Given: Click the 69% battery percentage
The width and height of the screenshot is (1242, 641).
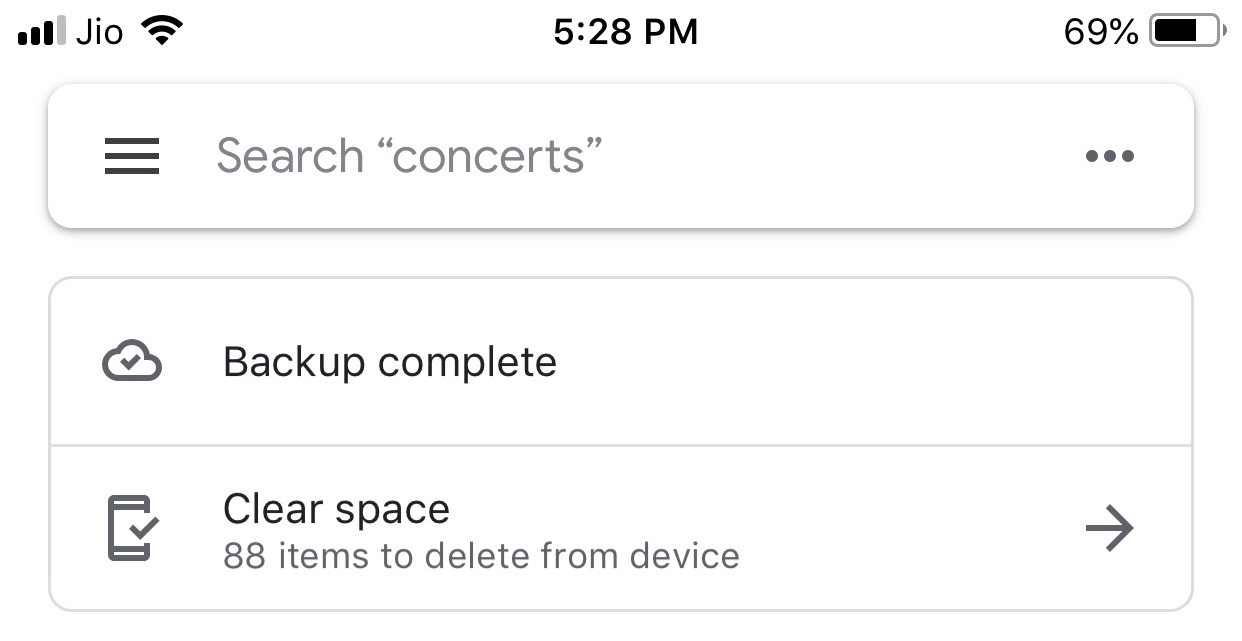Looking at the screenshot, I should click(1100, 32).
